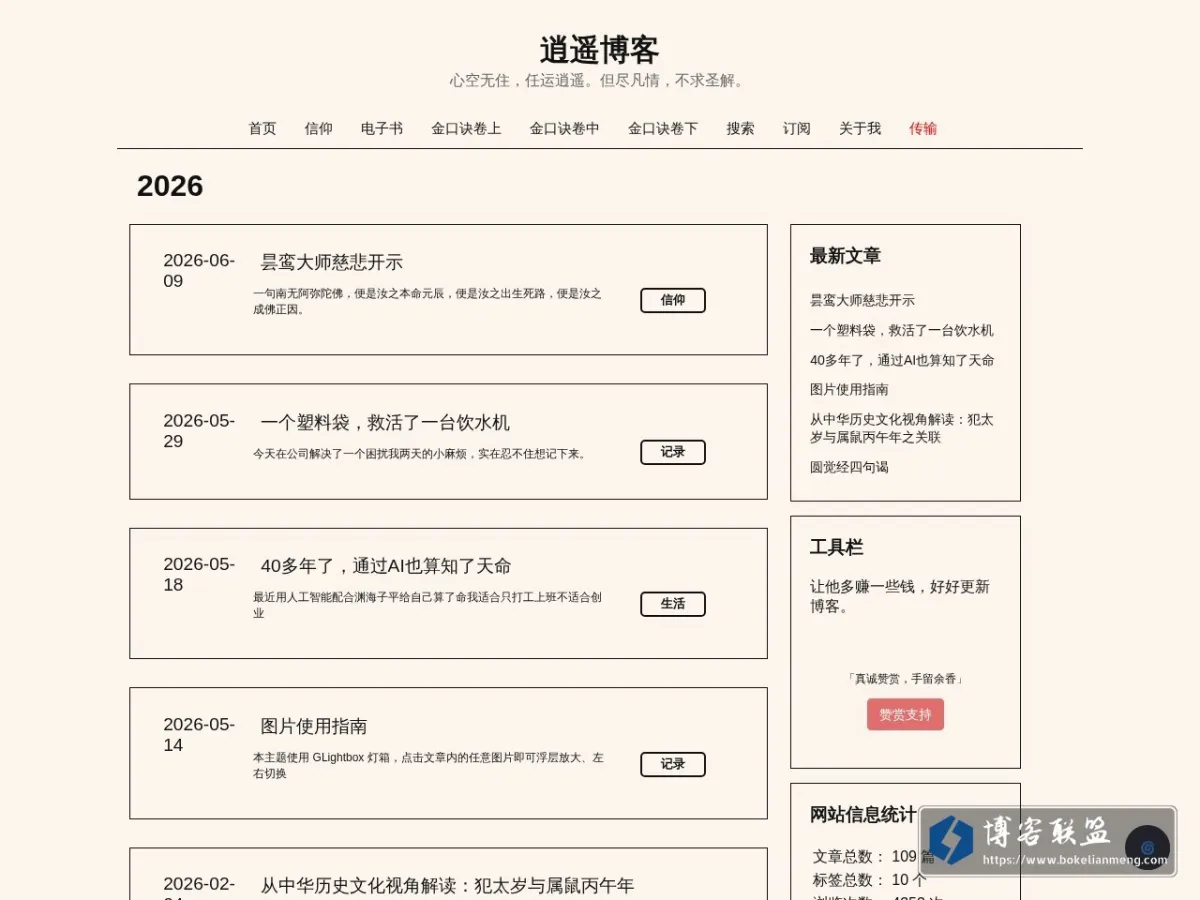Click the 生活 tag button
This screenshot has width=1200, height=900.
pos(673,604)
